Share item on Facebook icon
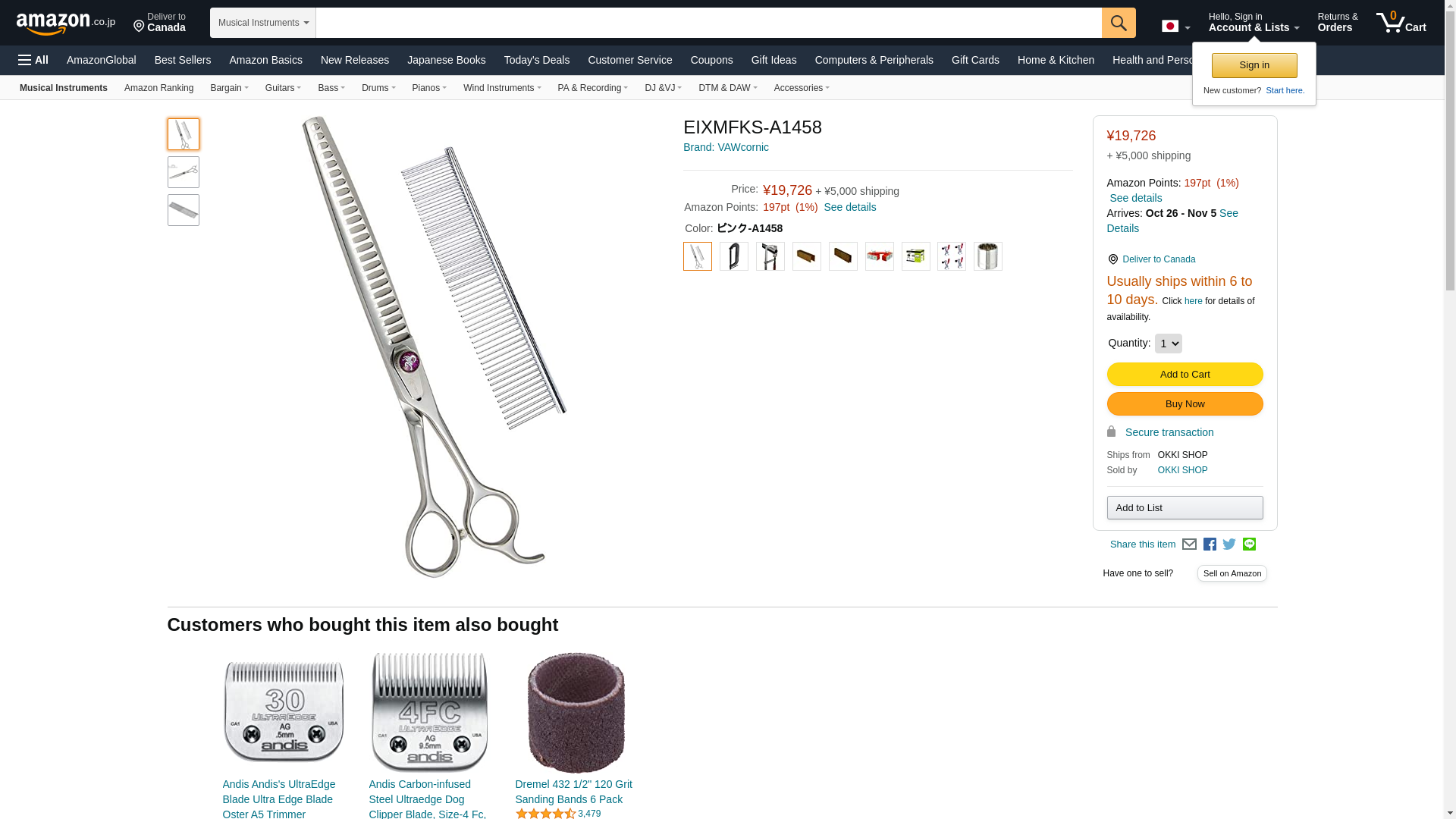Screen dimensions: 1456x819 click(x=1210, y=544)
